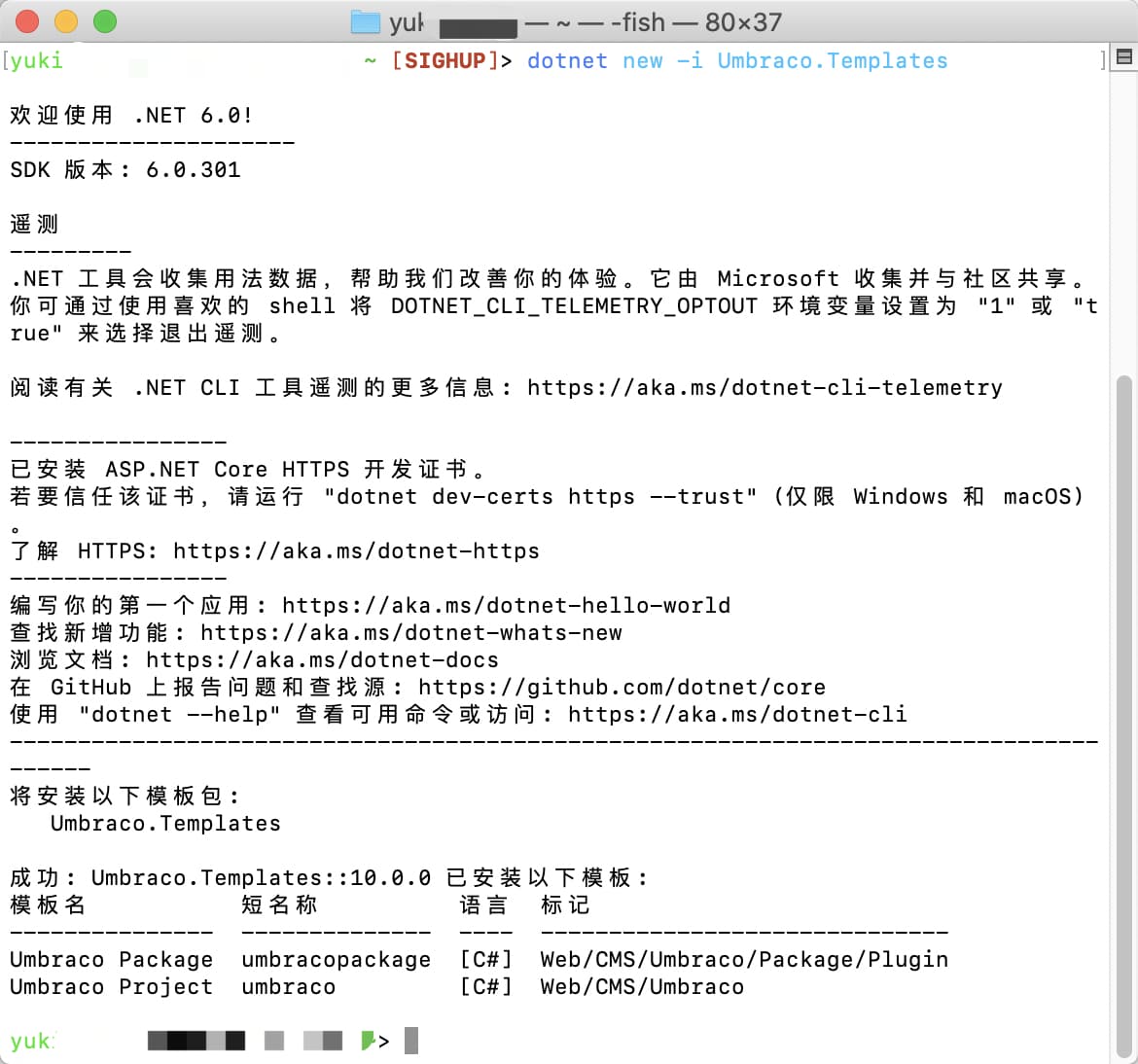Click indented 'Umbraco.Templates' package name

165,823
